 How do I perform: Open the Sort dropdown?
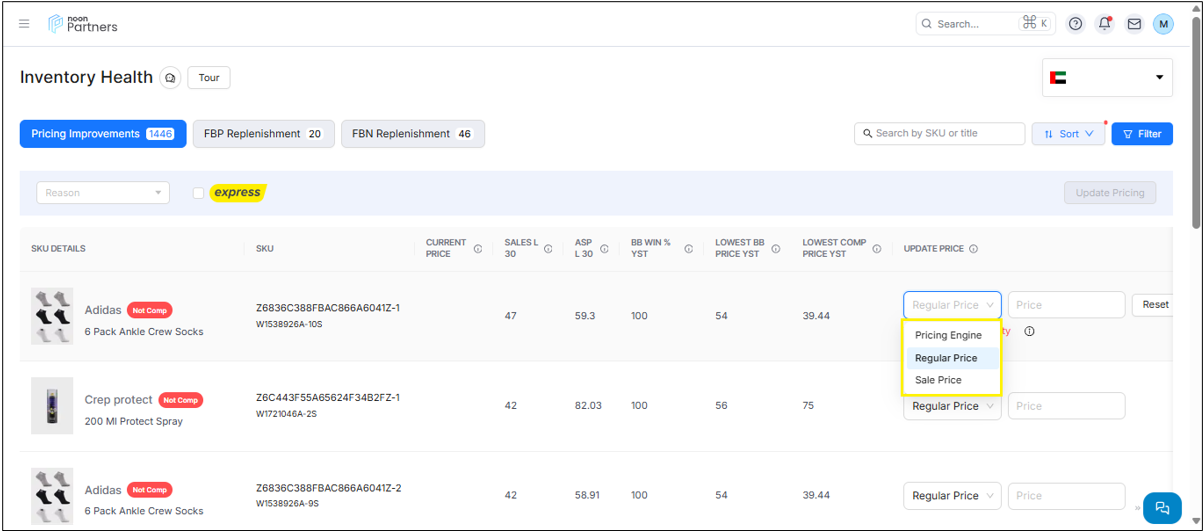point(1068,134)
